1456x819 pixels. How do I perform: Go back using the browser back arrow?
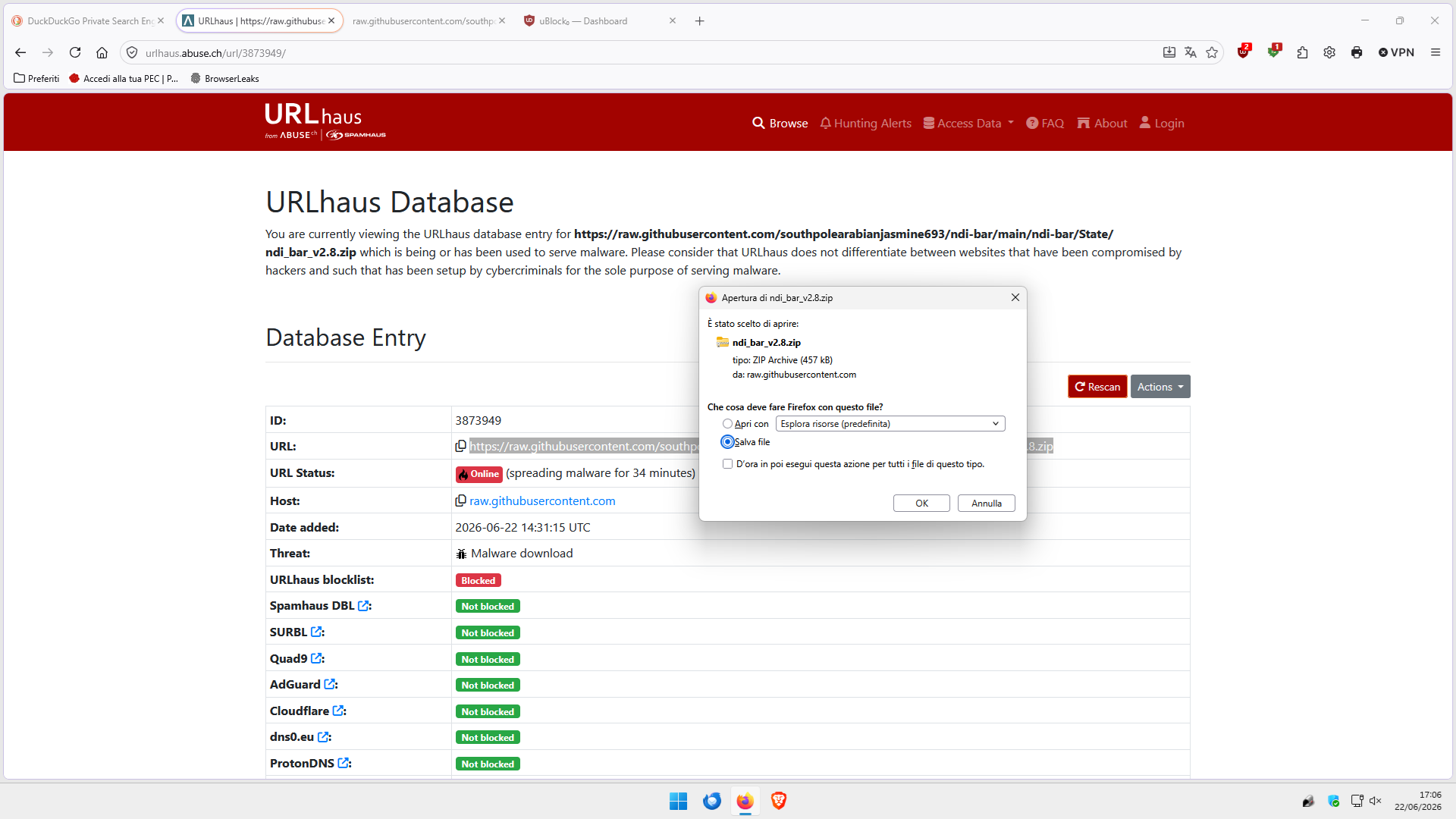pos(20,52)
